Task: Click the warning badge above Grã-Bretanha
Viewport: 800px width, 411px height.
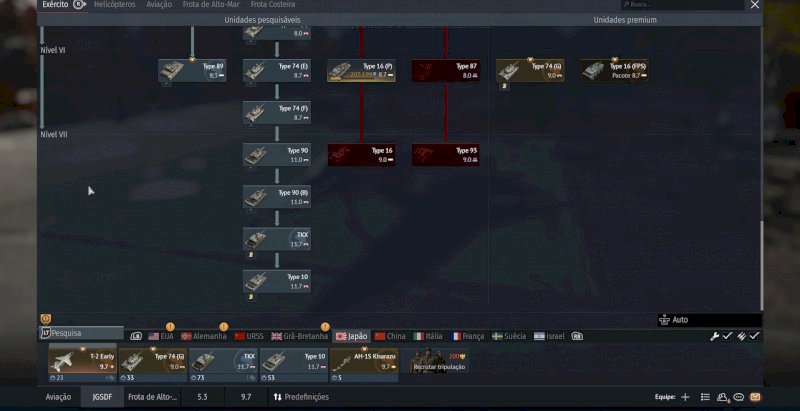Action: 325,327
